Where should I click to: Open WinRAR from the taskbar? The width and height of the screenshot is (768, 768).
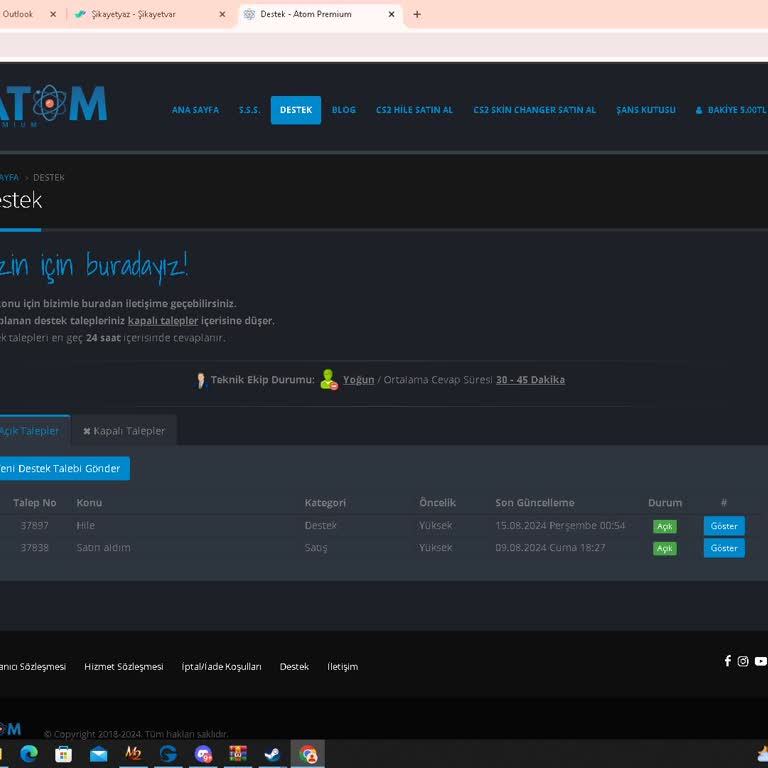238,753
